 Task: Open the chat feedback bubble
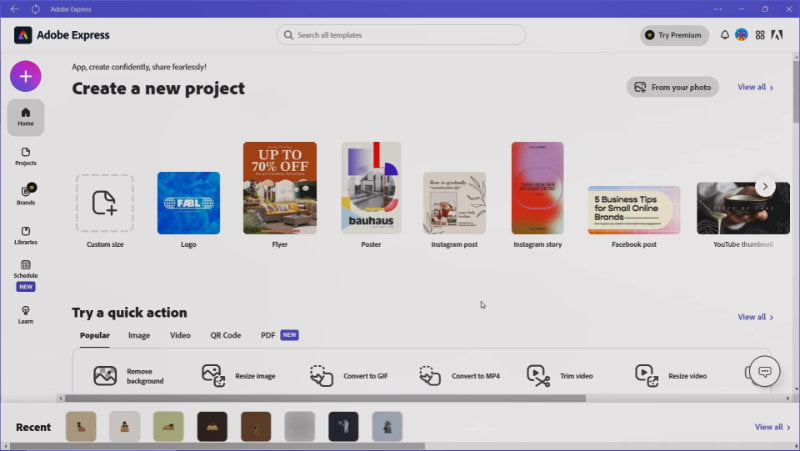[x=764, y=371]
